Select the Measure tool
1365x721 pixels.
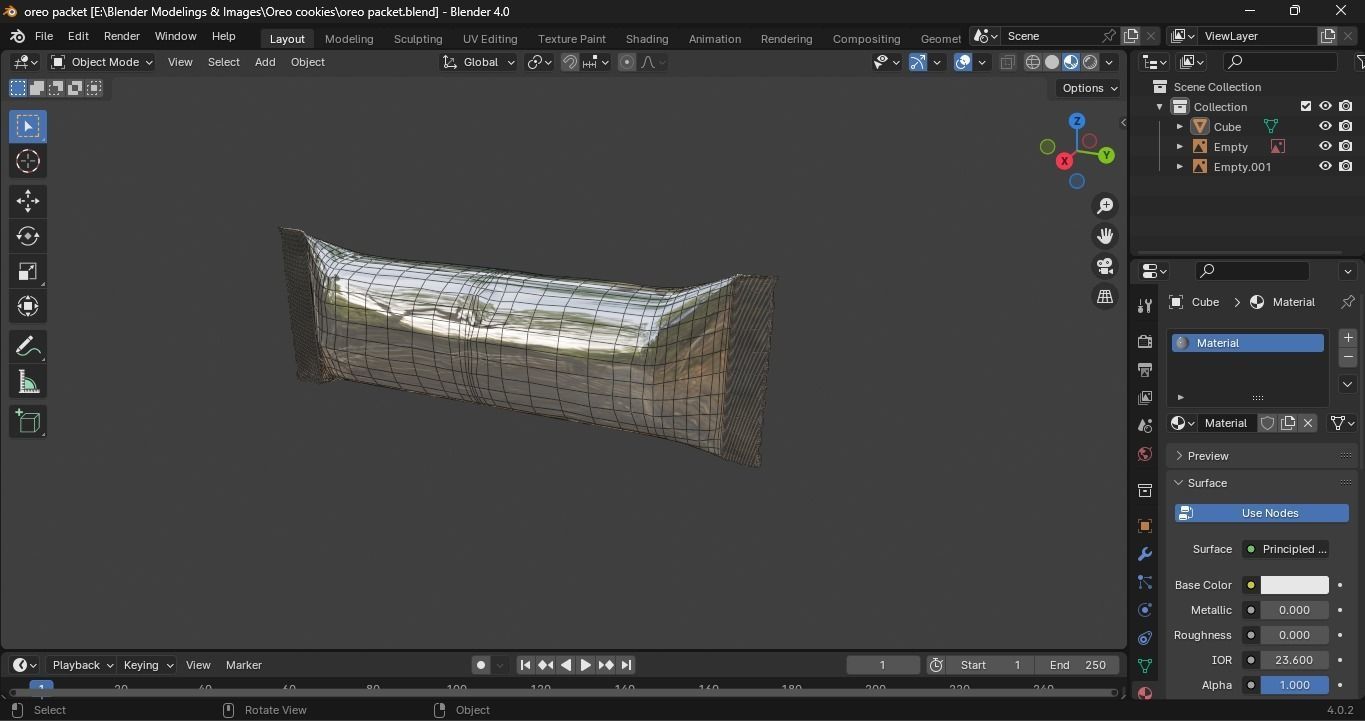click(x=28, y=382)
